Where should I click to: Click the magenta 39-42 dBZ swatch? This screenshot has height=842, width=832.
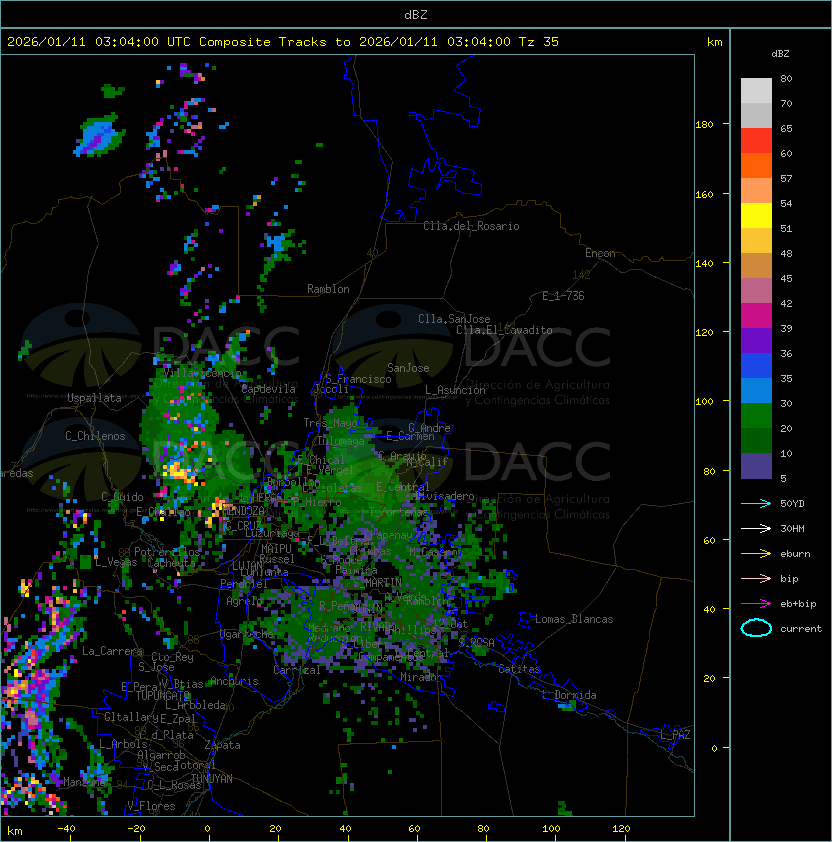pos(756,315)
